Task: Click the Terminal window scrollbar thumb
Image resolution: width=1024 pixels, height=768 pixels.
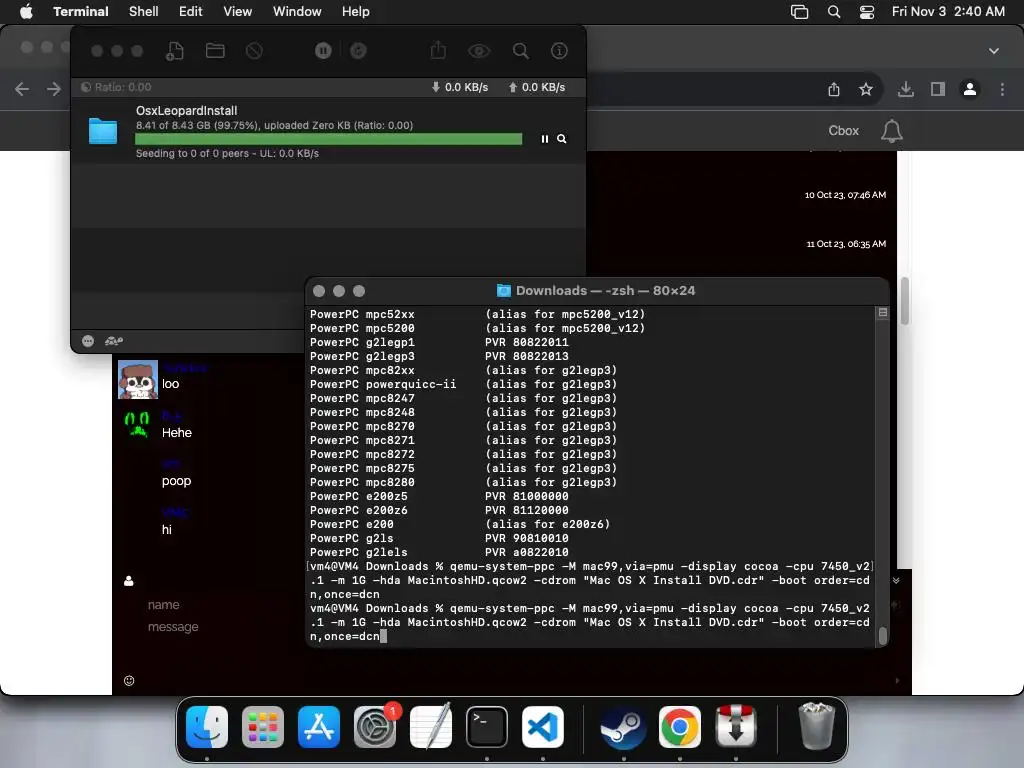Action: [x=883, y=636]
